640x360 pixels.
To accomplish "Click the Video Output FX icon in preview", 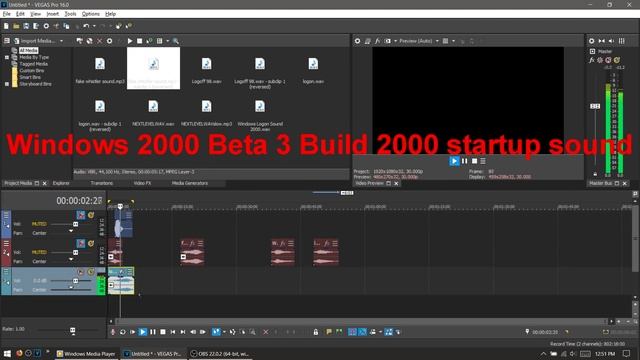I will click(x=378, y=41).
